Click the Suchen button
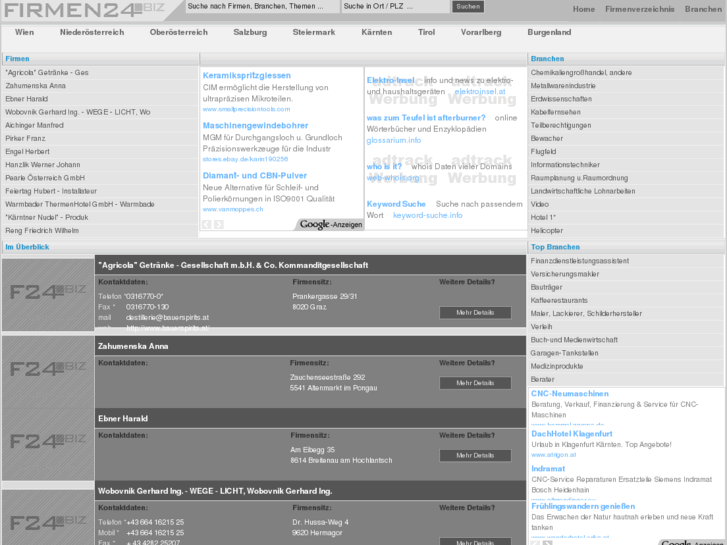This screenshot has width=727, height=545. [x=468, y=6]
